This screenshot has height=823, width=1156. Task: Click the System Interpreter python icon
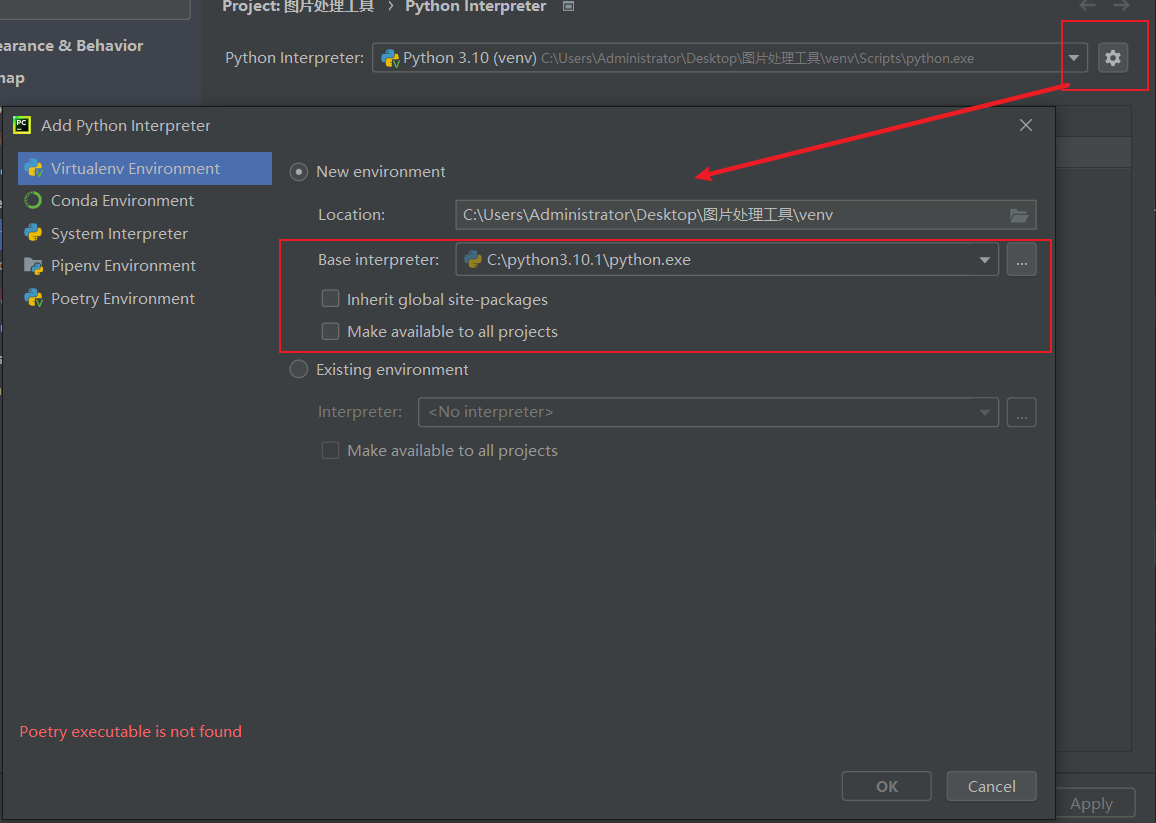click(33, 233)
